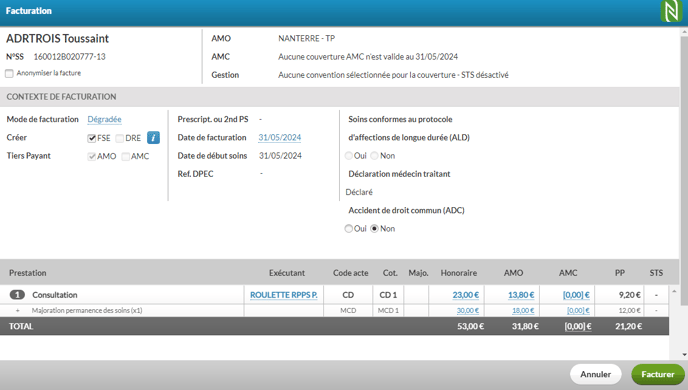Click the Date de début soins 31/05/2024 value
This screenshot has height=390, width=688.
pos(280,156)
